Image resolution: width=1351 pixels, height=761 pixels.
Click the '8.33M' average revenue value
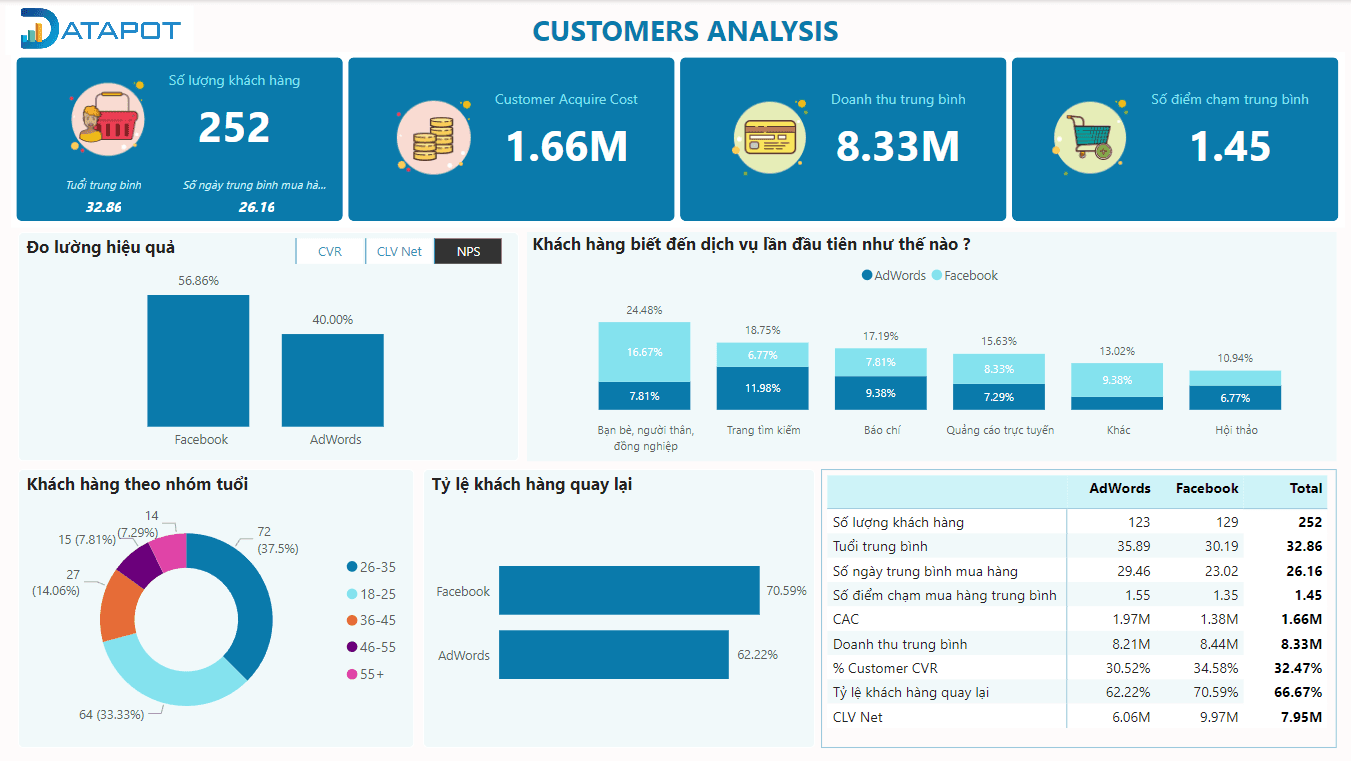pos(898,147)
